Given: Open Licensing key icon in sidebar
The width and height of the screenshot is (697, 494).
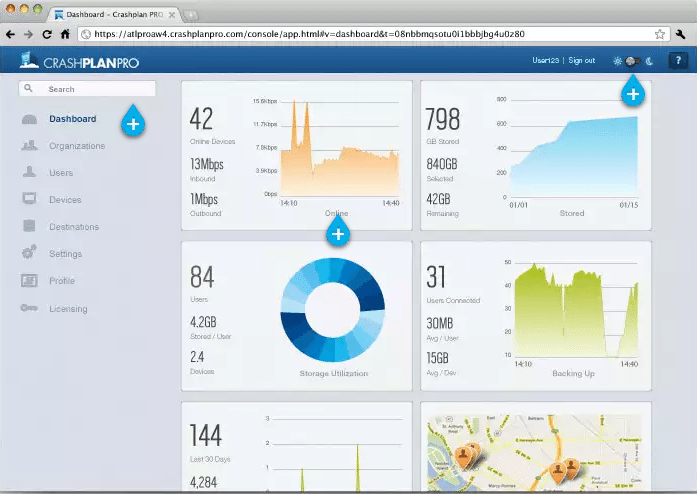Looking at the screenshot, I should click(x=29, y=308).
